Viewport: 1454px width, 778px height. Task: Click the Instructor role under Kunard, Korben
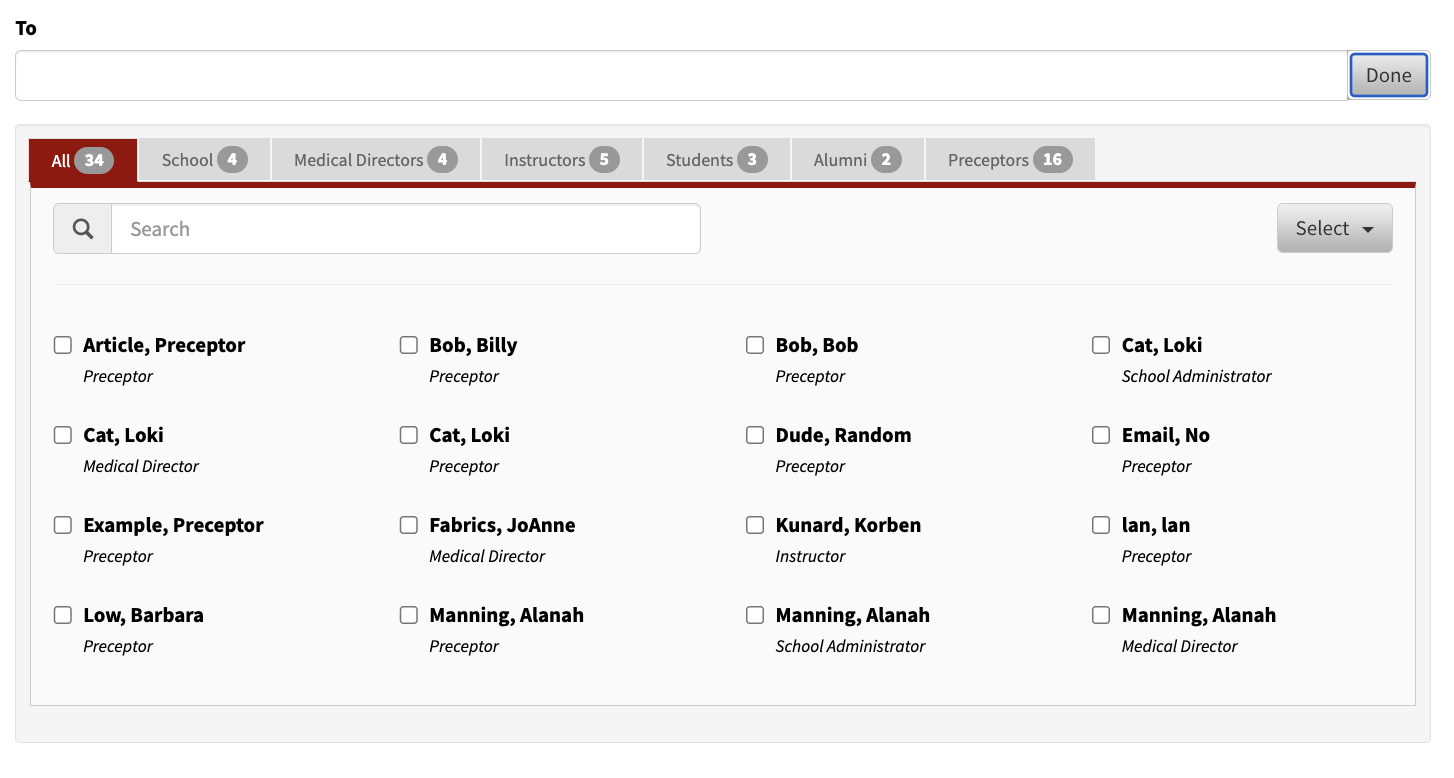(x=810, y=556)
